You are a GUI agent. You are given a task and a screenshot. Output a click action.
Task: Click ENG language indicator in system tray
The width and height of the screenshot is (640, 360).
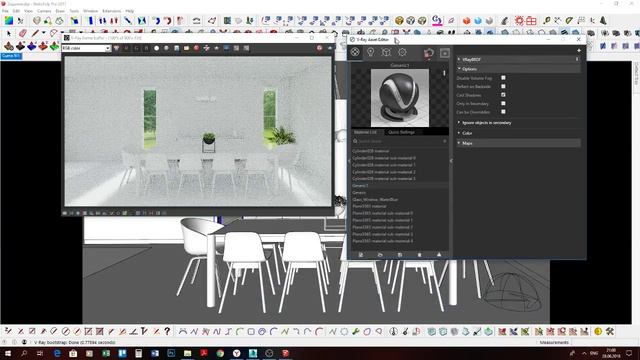pos(594,353)
